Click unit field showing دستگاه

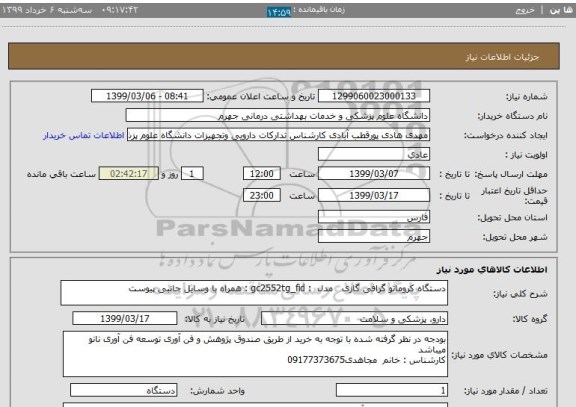tap(123, 390)
